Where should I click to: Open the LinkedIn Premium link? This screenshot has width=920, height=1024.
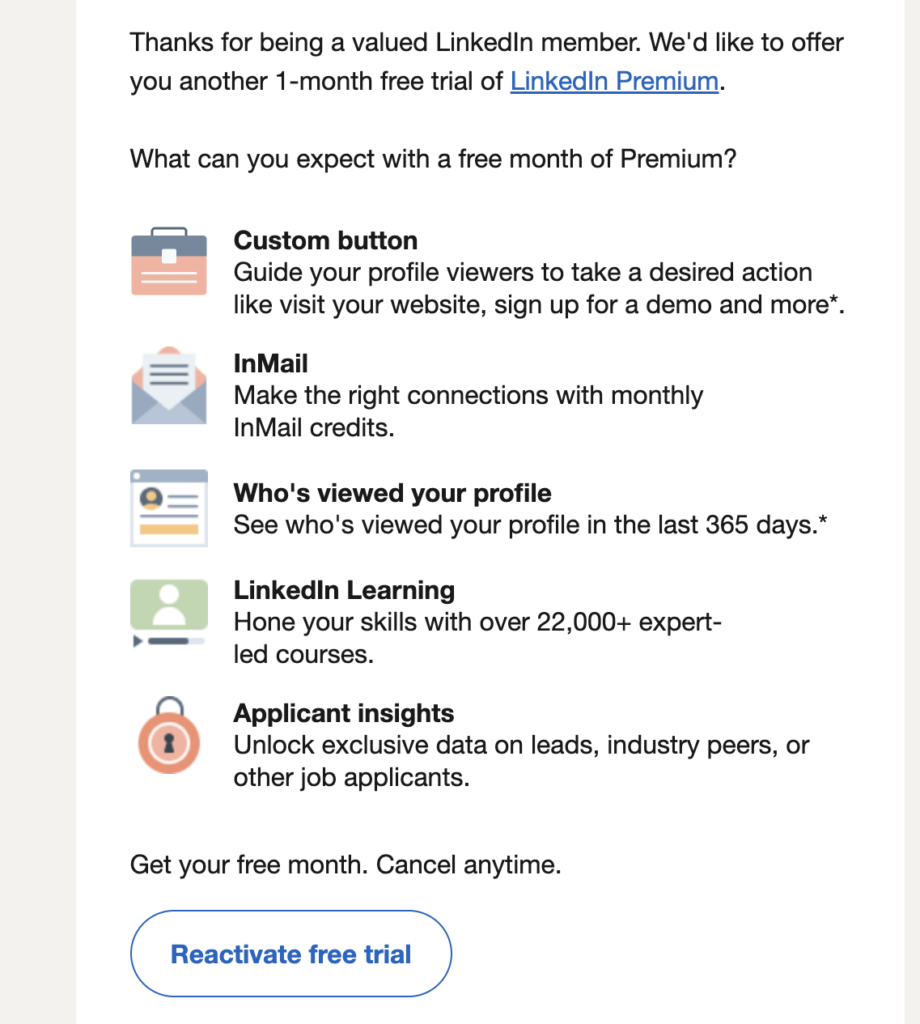(x=612, y=81)
